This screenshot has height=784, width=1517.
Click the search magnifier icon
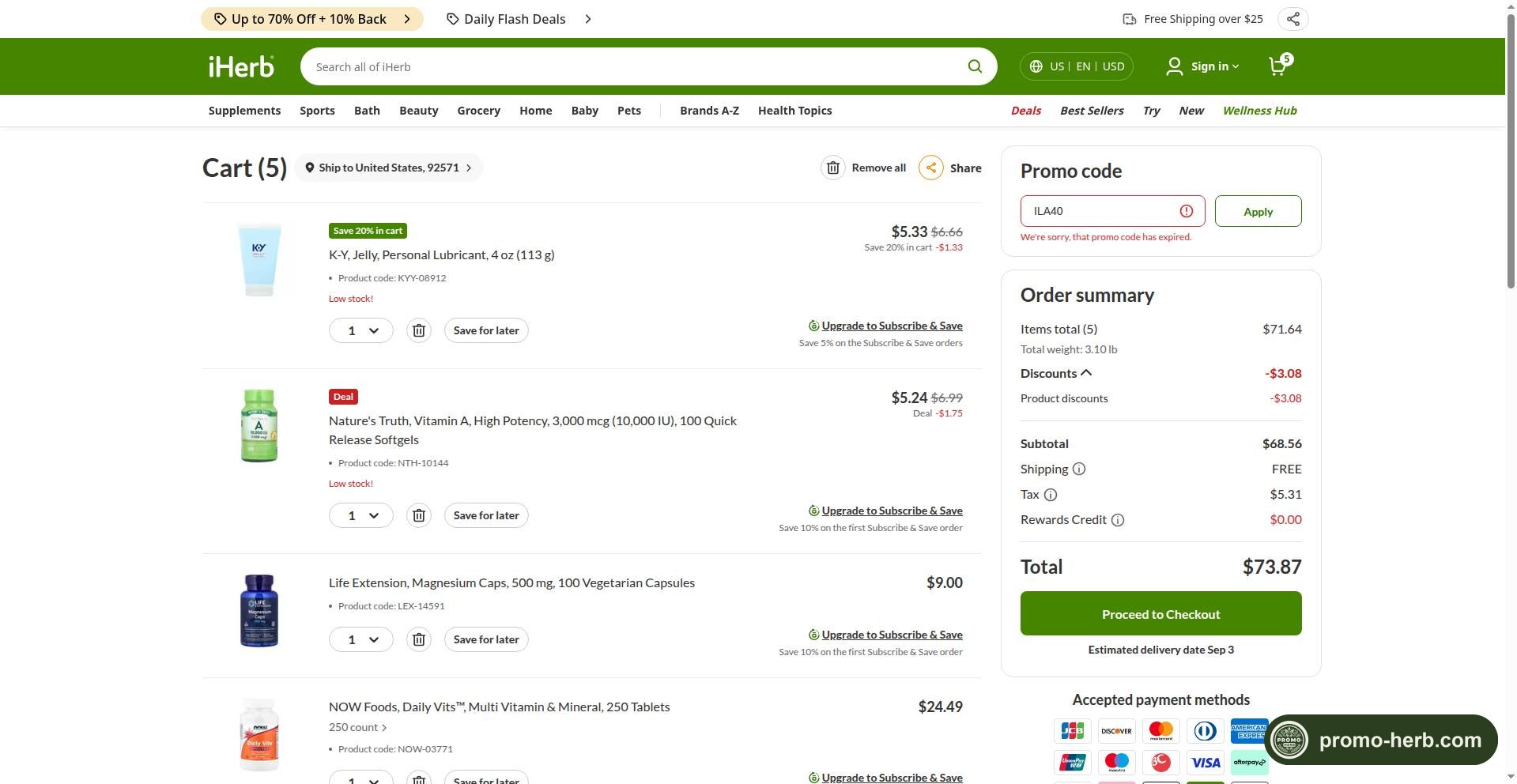tap(975, 66)
